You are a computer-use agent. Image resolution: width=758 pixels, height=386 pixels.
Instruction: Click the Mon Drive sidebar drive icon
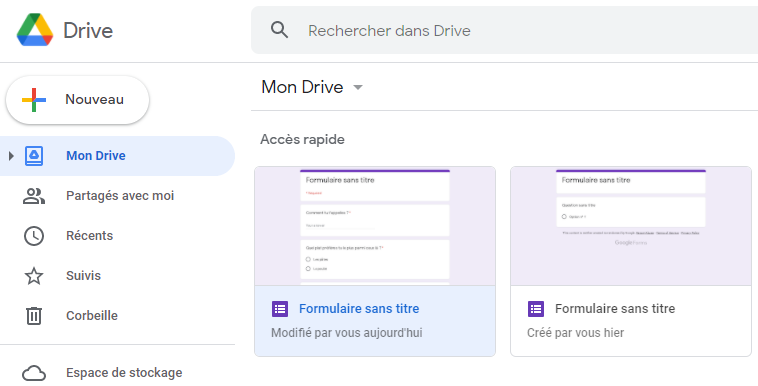[x=34, y=156]
